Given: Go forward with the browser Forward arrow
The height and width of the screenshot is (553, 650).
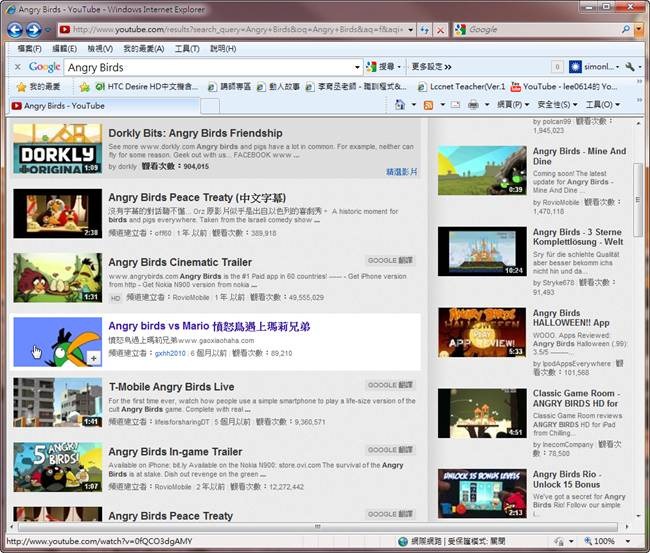Looking at the screenshot, I should pyautogui.click(x=34, y=30).
